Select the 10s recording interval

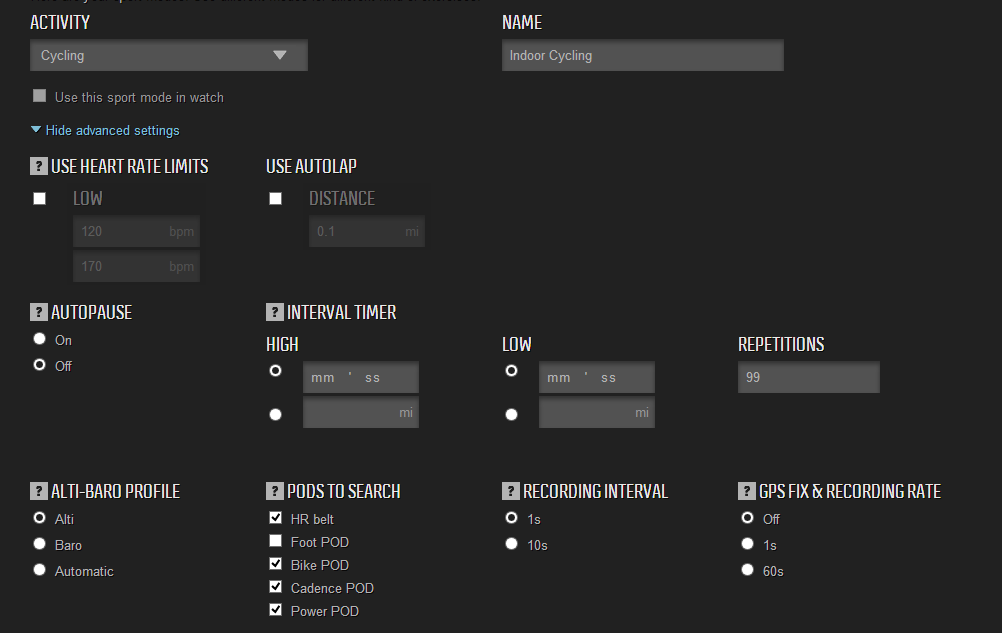(511, 544)
